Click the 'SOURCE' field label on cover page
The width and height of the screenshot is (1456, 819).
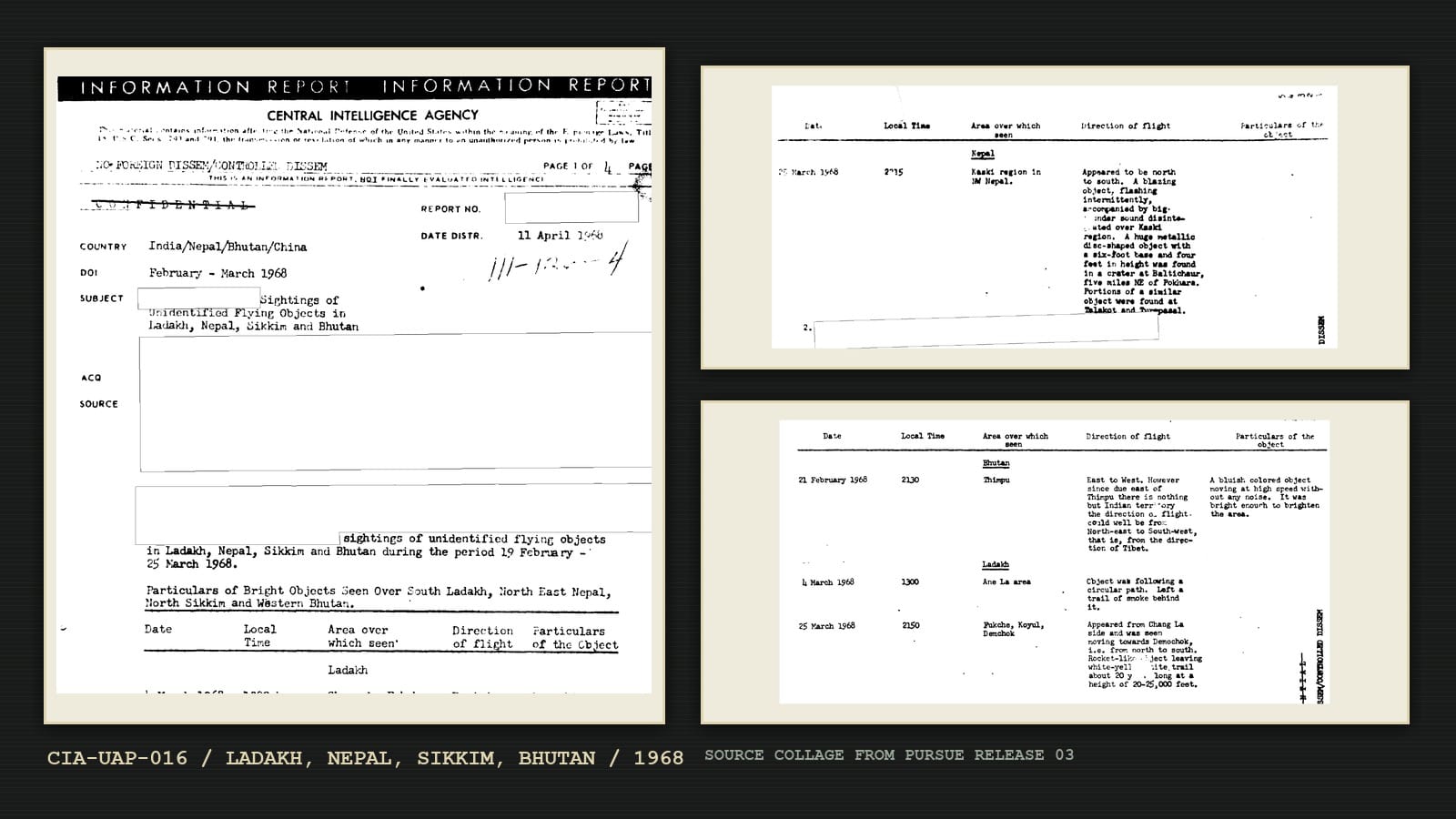click(98, 404)
